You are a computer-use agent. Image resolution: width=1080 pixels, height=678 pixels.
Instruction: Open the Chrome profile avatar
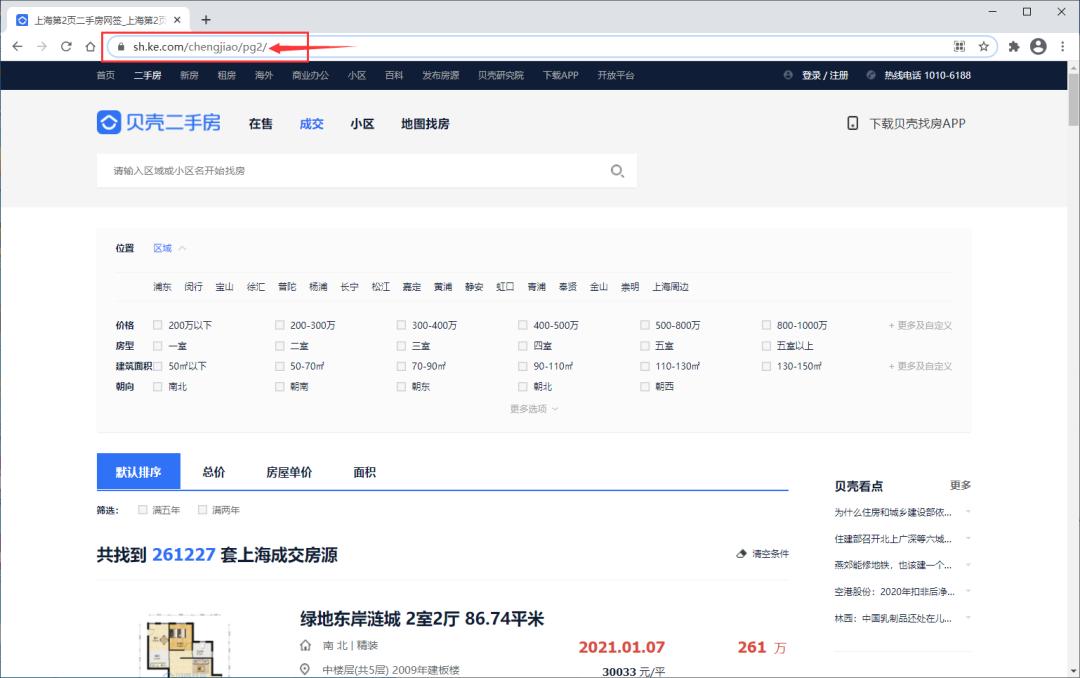(1038, 46)
